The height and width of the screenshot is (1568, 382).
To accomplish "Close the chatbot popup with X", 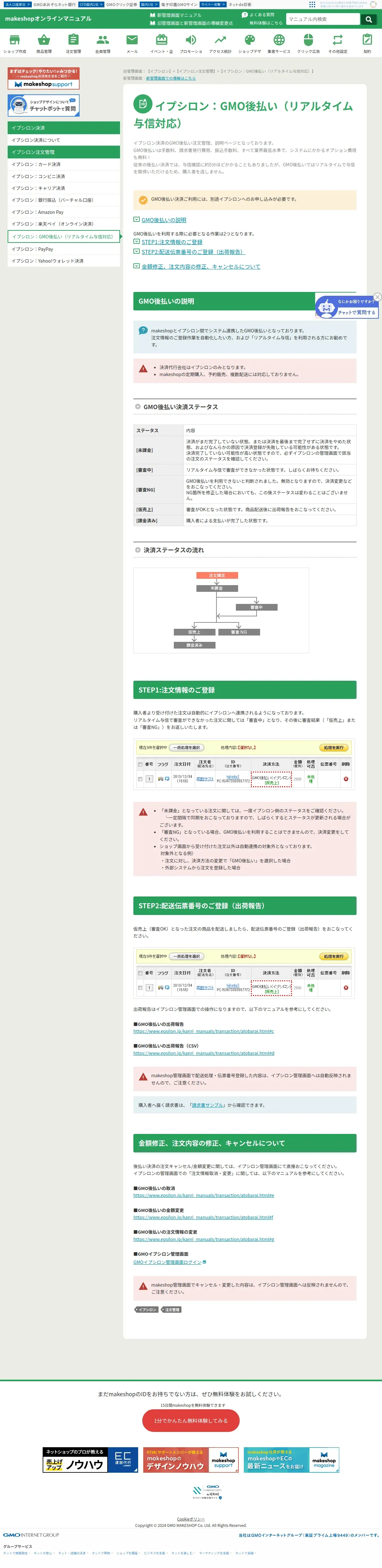I will [x=377, y=297].
